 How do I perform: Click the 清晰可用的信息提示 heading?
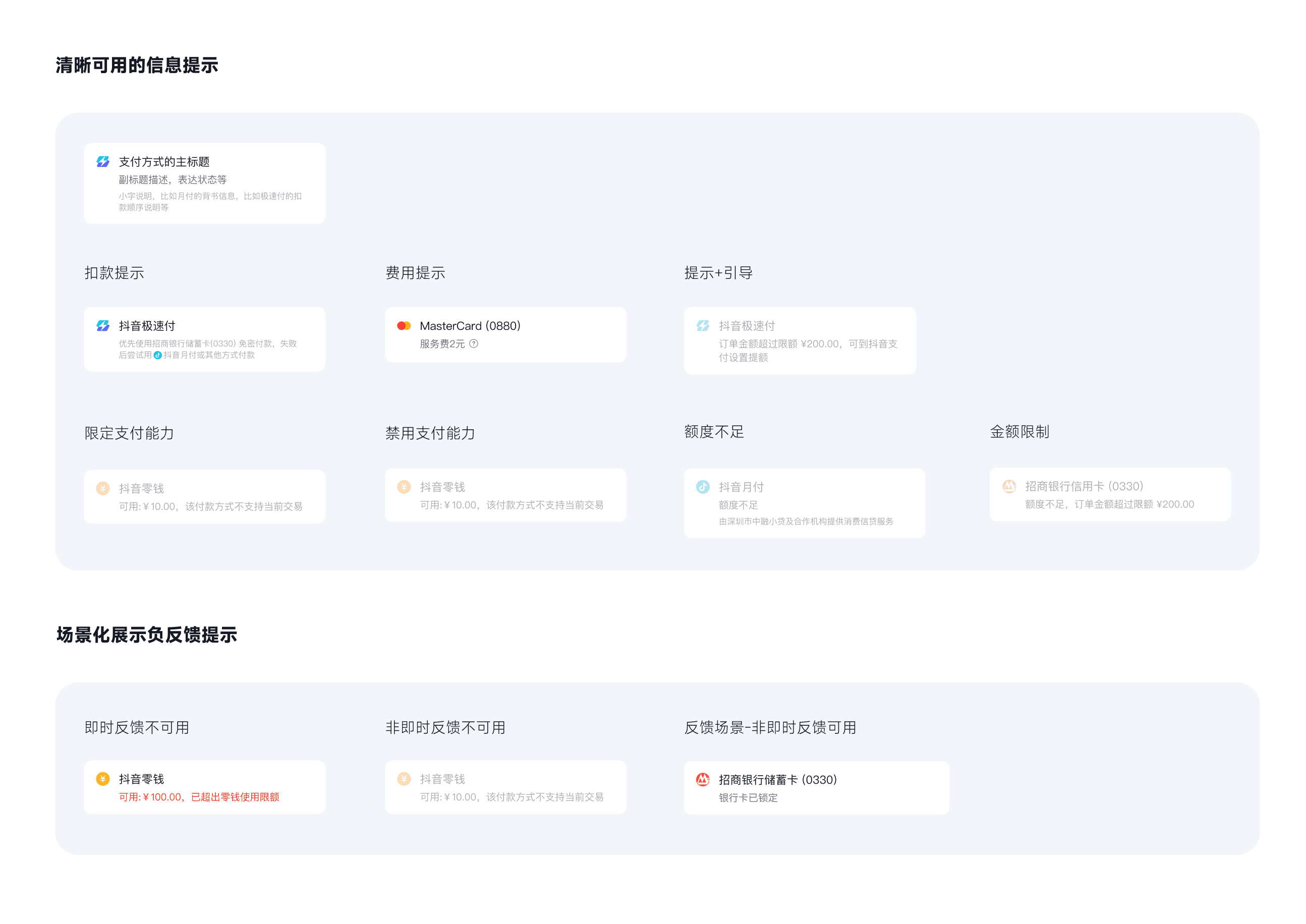click(137, 65)
